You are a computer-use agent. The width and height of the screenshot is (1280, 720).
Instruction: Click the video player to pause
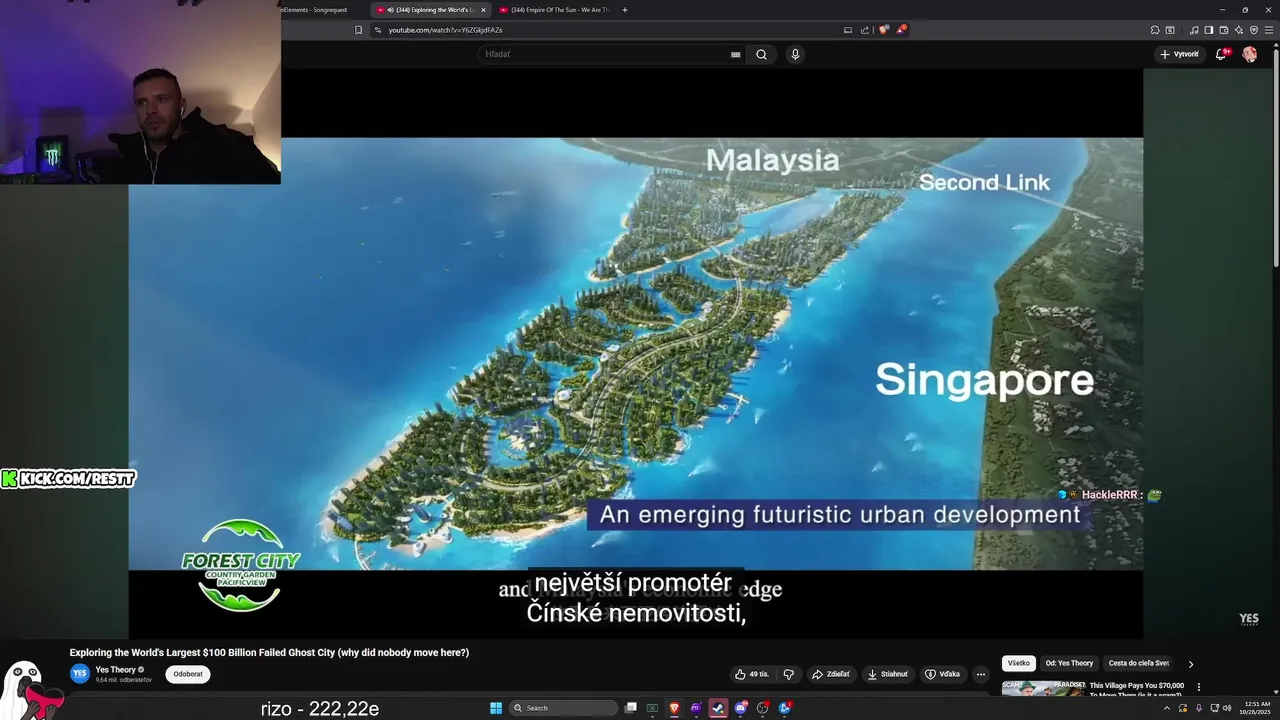[x=635, y=354]
